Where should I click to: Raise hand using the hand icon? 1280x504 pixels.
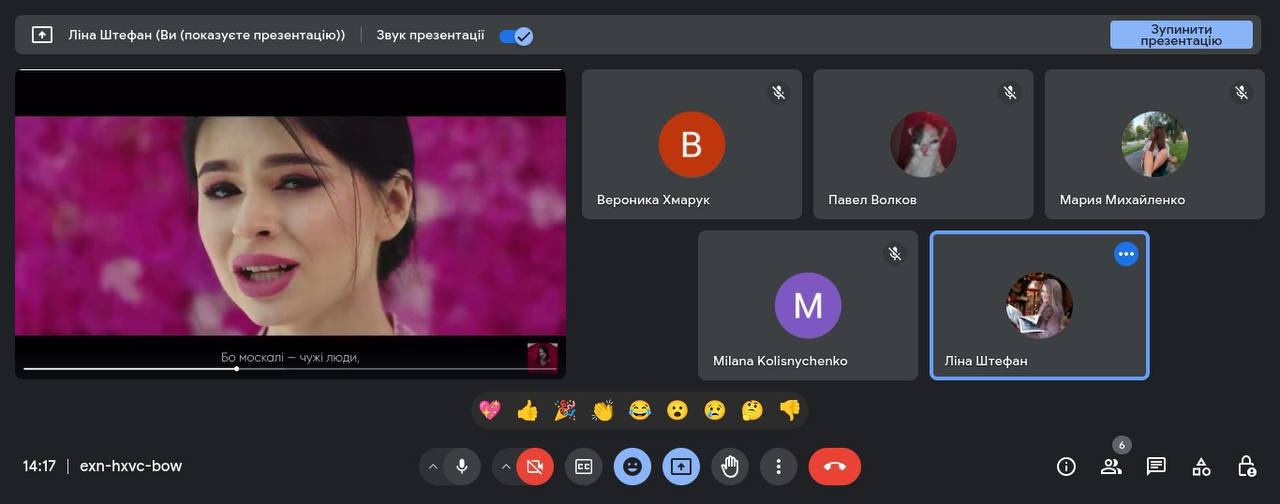[730, 466]
